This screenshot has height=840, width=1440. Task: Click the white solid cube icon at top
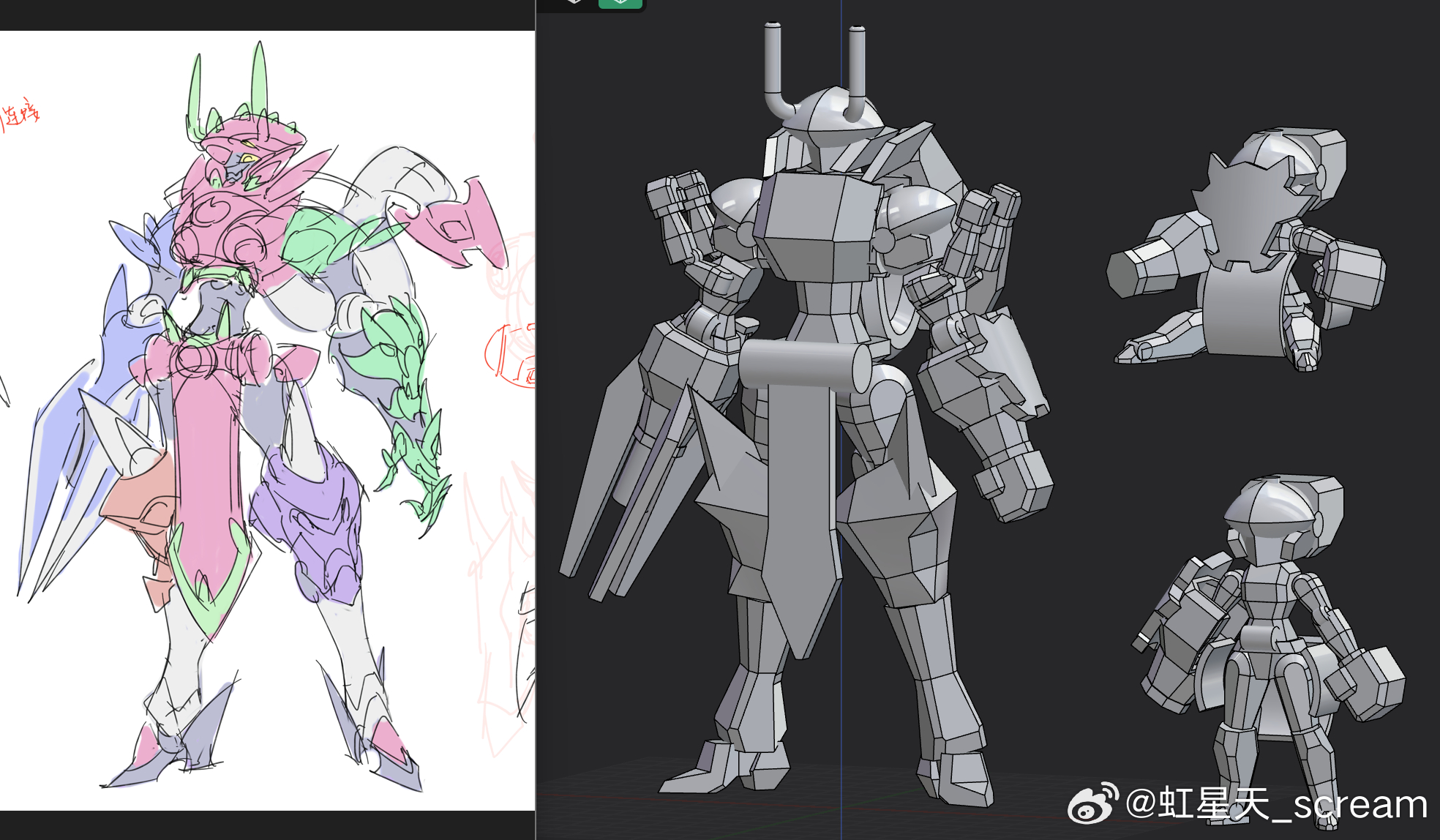coord(575,2)
